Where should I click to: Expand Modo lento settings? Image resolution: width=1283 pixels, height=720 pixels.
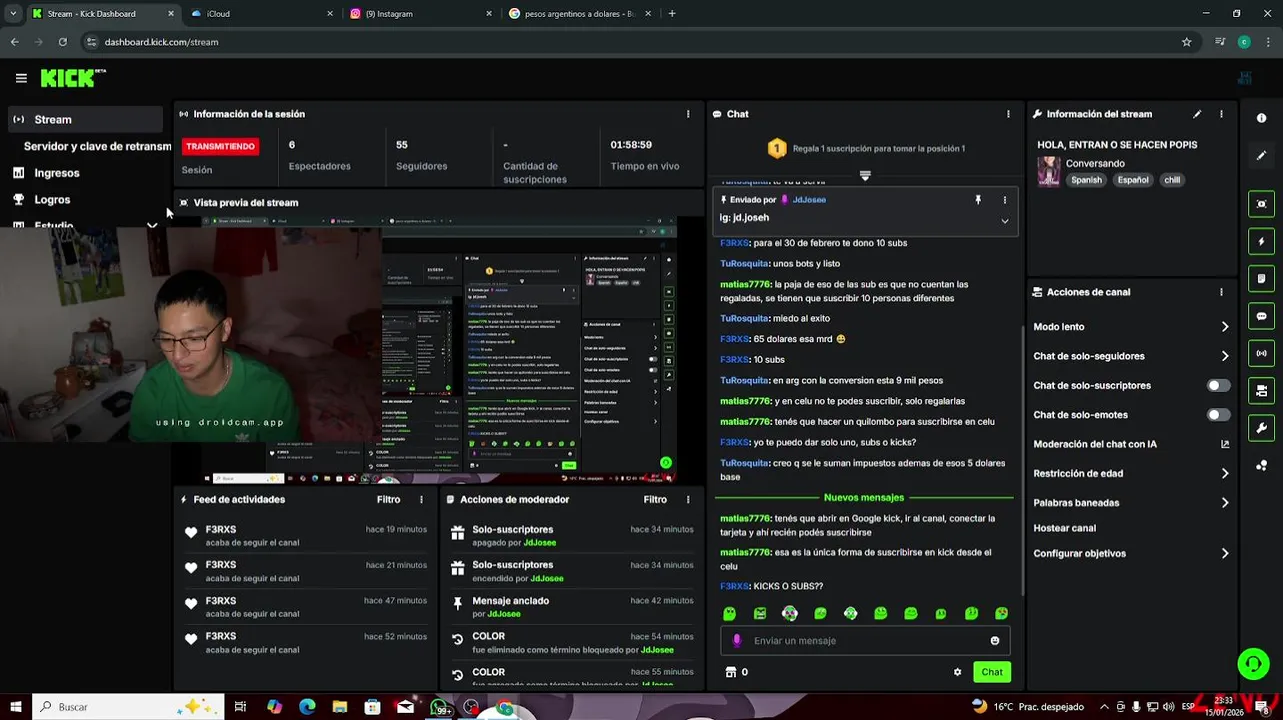coord(1225,327)
